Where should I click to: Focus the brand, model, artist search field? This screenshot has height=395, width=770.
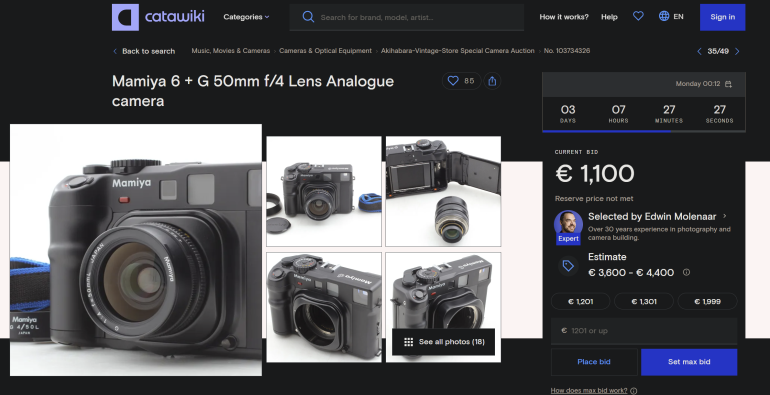pos(407,17)
